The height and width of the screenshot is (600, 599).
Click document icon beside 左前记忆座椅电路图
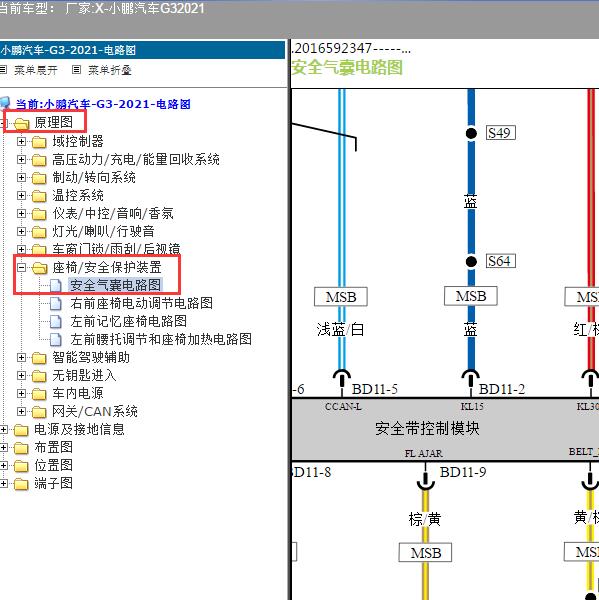point(56,321)
